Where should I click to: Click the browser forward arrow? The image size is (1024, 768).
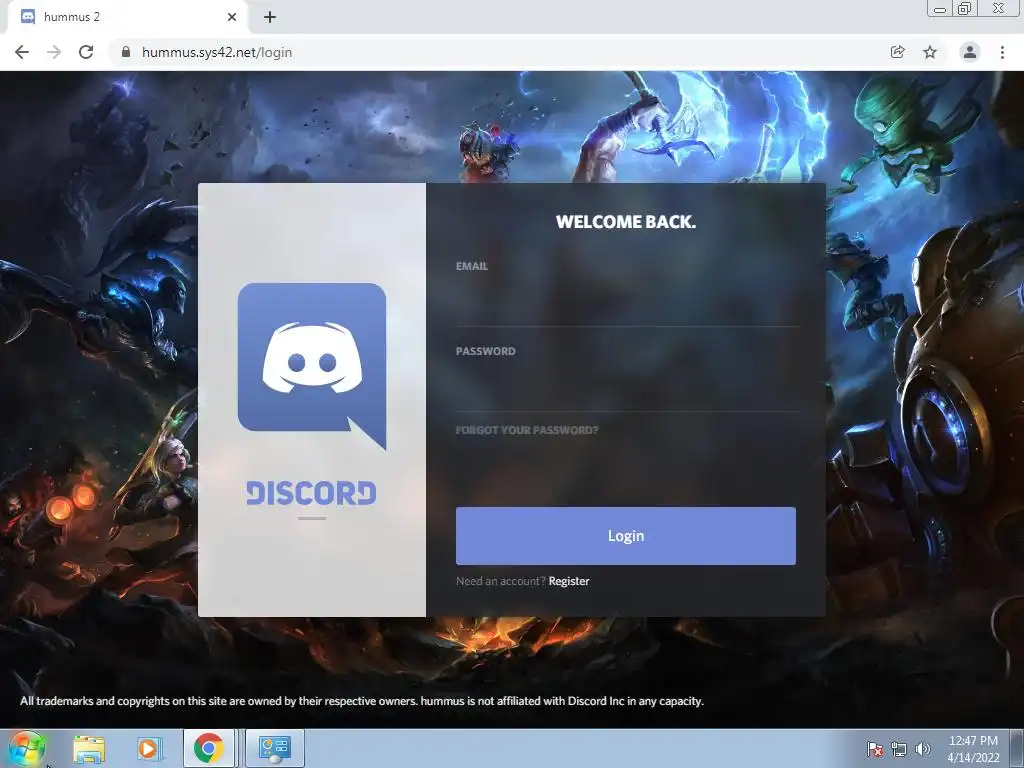pyautogui.click(x=54, y=52)
